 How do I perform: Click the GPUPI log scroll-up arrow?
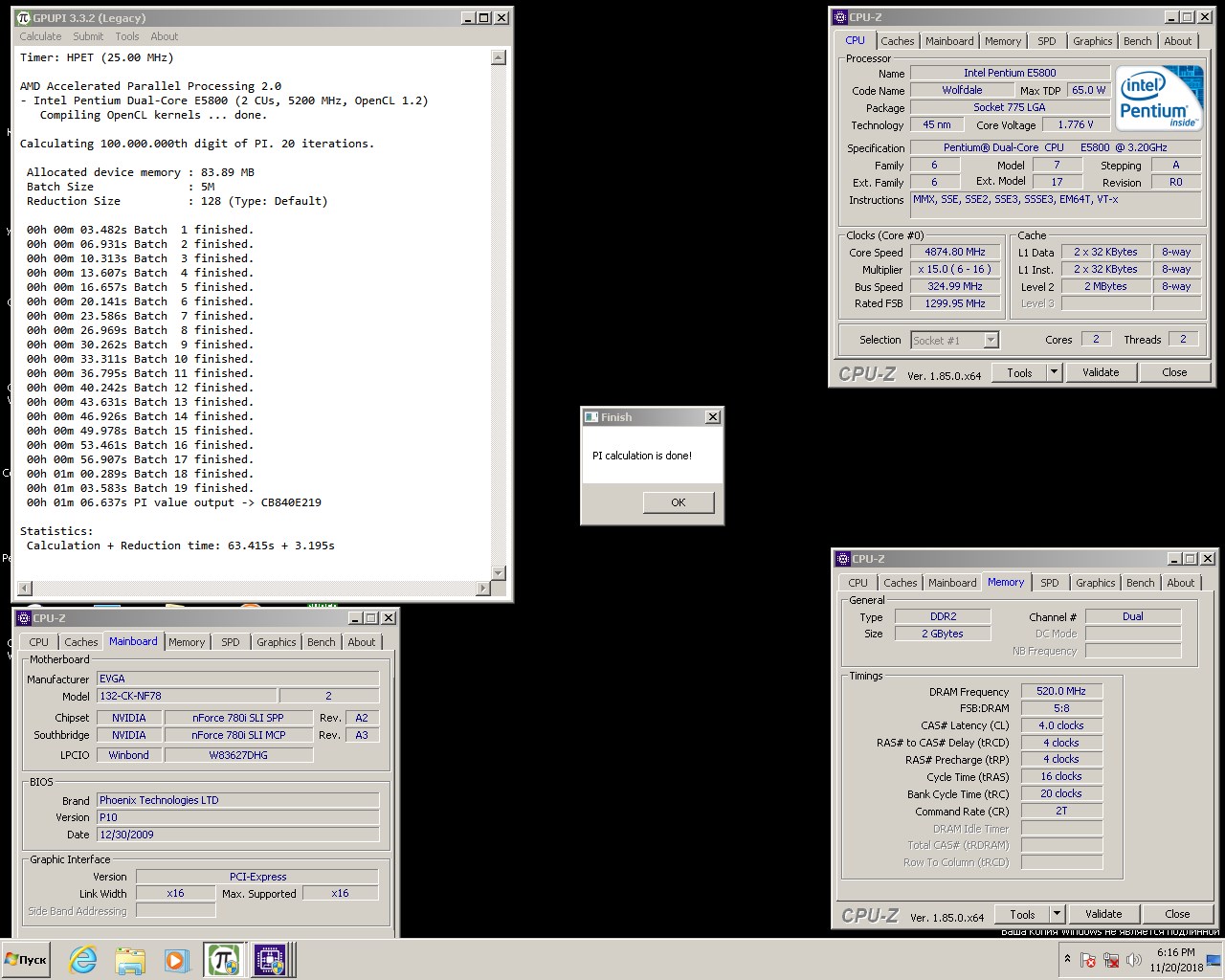[x=498, y=57]
